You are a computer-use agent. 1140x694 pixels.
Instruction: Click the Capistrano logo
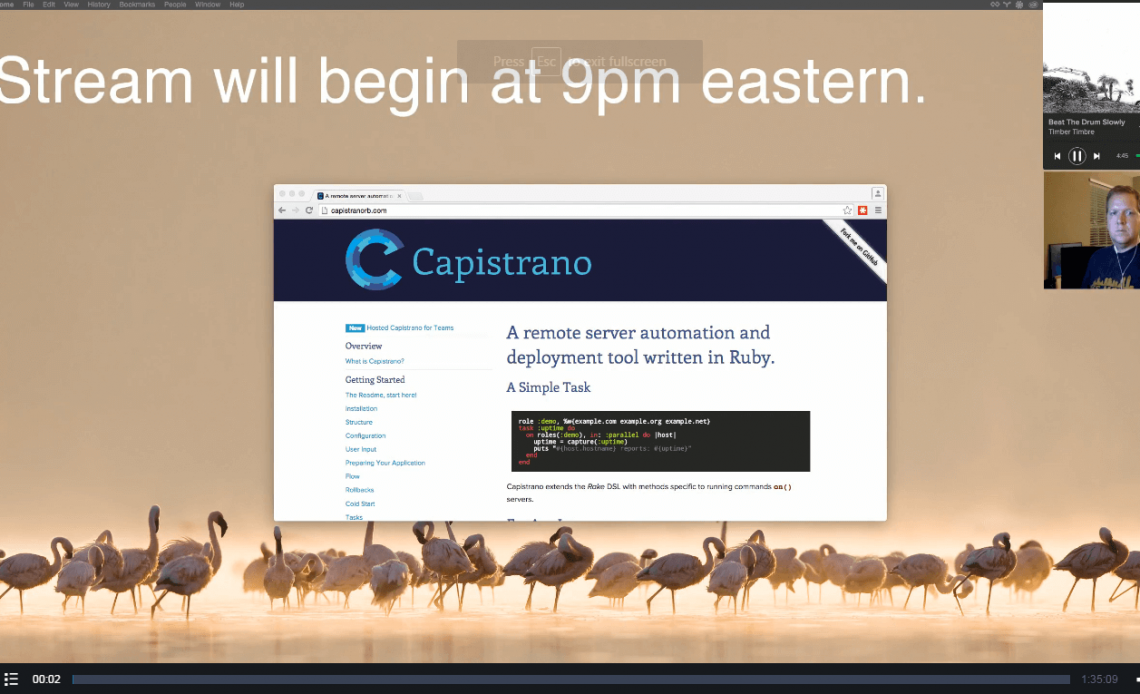pos(374,260)
